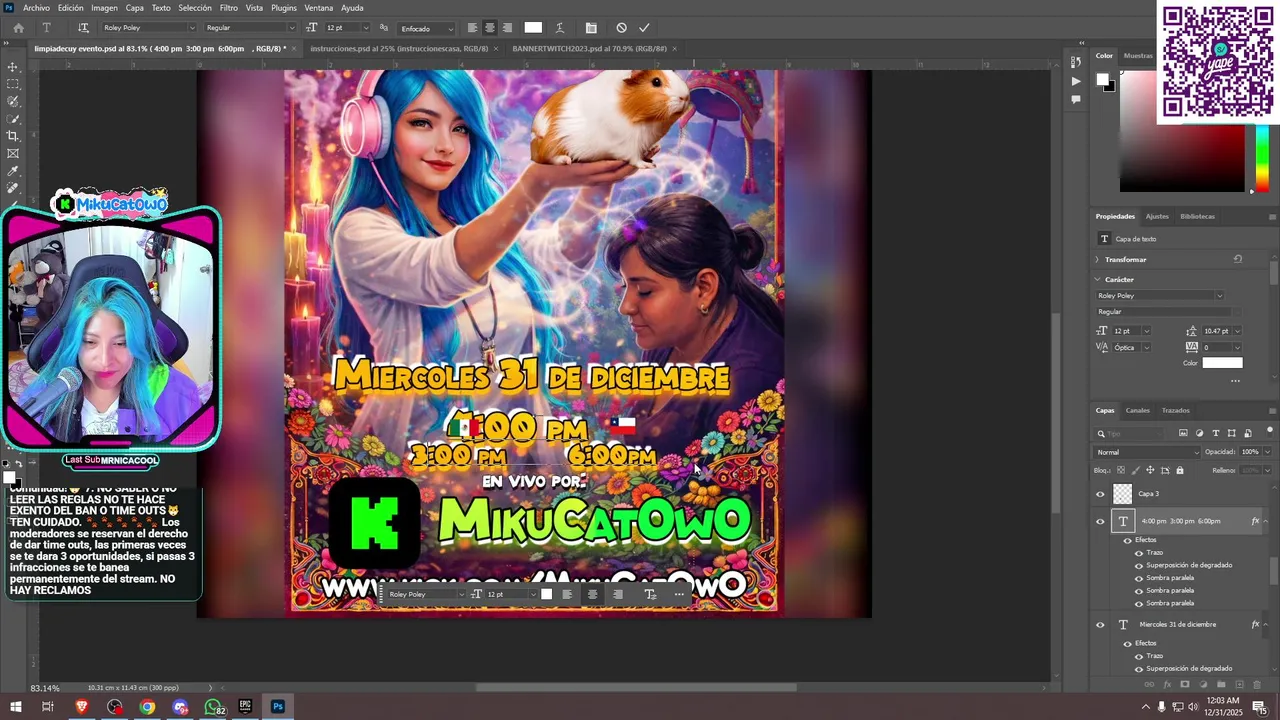
Task: Collapse the Carácter section
Action: (x=1097, y=280)
